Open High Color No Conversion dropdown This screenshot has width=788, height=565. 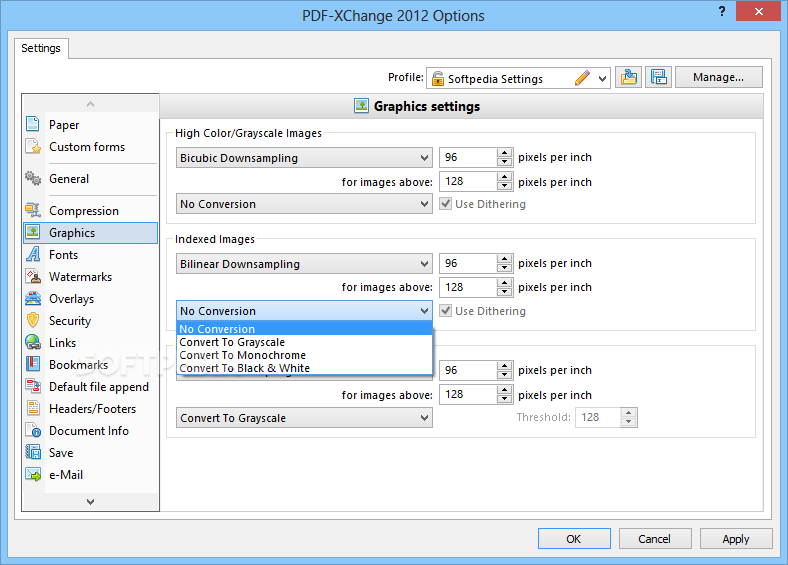304,204
